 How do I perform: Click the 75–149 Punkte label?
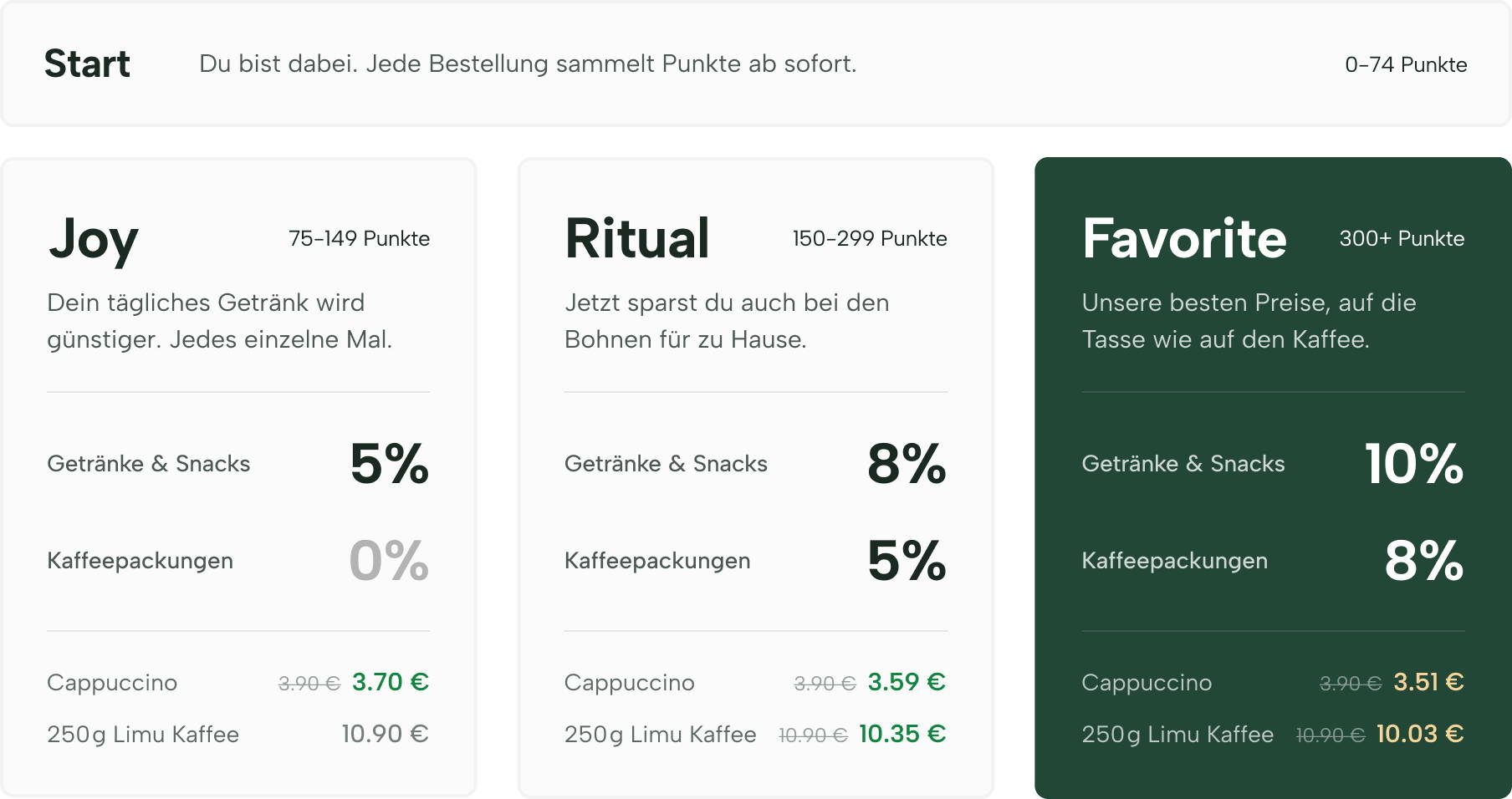pyautogui.click(x=359, y=238)
